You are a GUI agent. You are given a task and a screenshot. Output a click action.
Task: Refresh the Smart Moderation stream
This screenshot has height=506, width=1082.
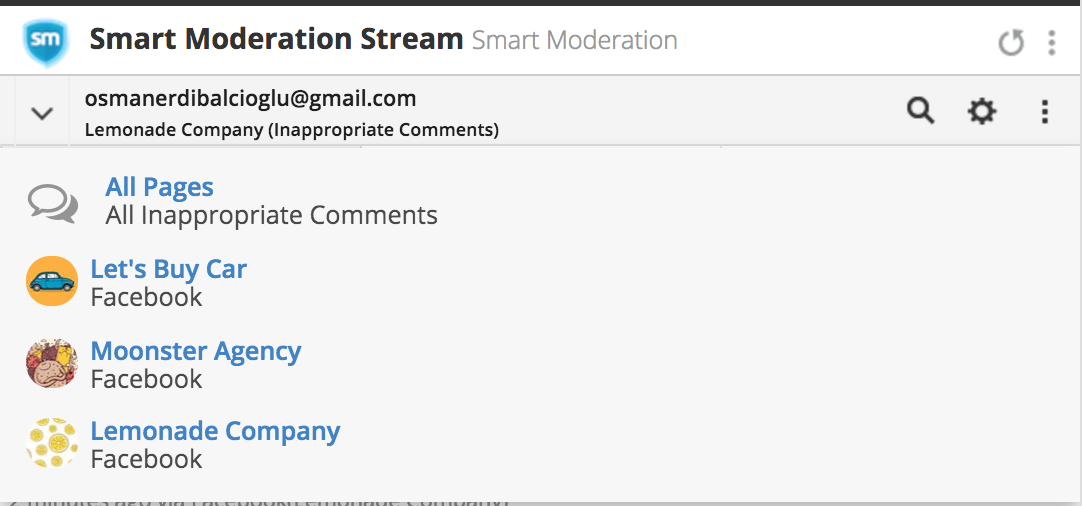pyautogui.click(x=1011, y=43)
